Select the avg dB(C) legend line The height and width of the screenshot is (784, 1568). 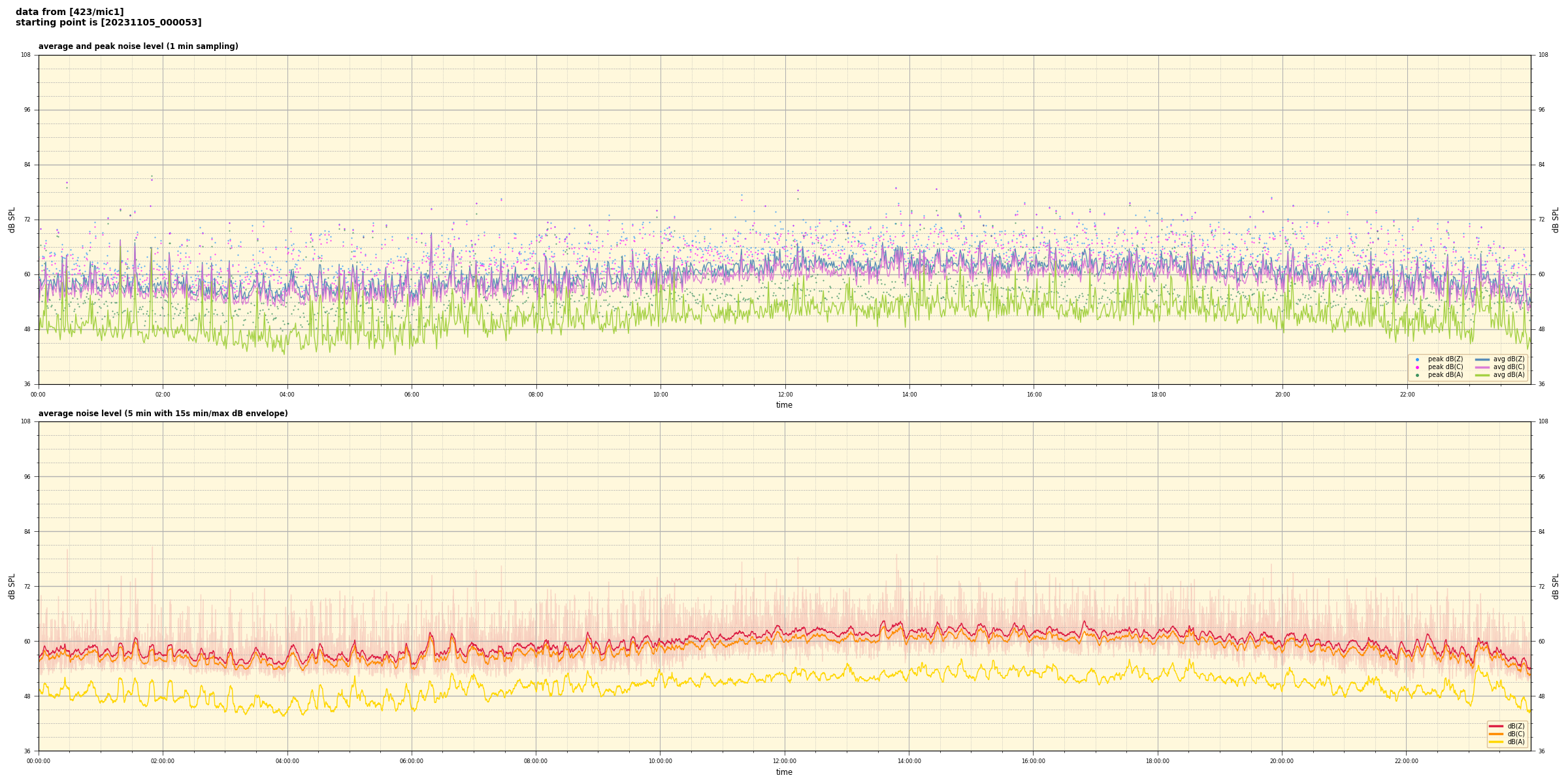click(1482, 367)
